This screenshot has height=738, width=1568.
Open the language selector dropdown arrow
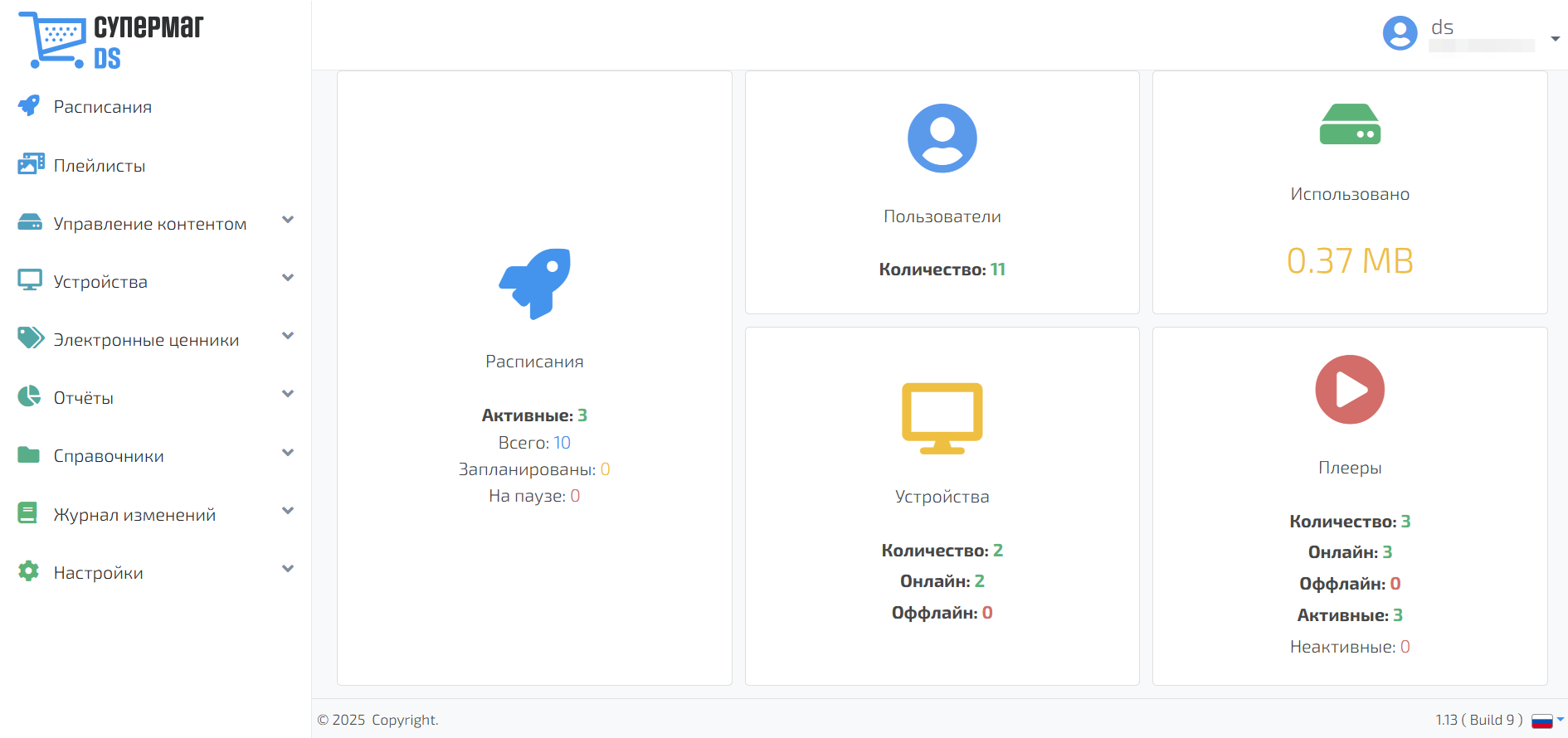[1561, 719]
